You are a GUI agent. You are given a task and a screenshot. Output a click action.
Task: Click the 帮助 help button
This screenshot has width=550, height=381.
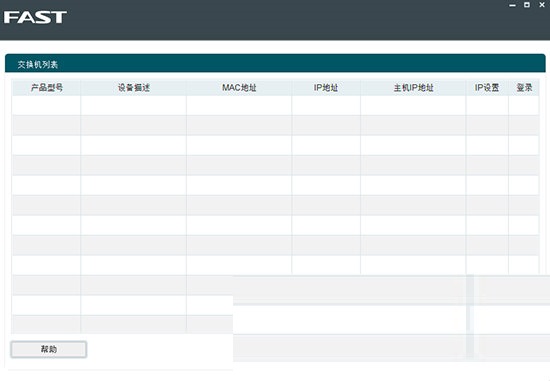tap(49, 349)
